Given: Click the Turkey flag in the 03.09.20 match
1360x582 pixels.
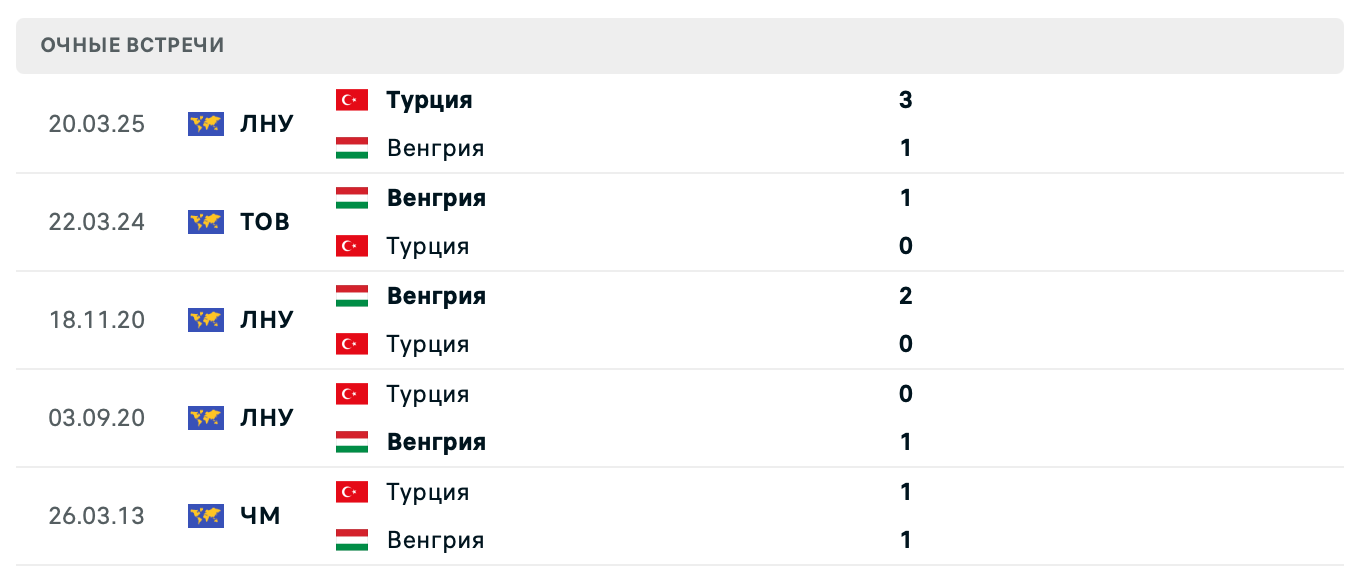Looking at the screenshot, I should click(x=352, y=394).
